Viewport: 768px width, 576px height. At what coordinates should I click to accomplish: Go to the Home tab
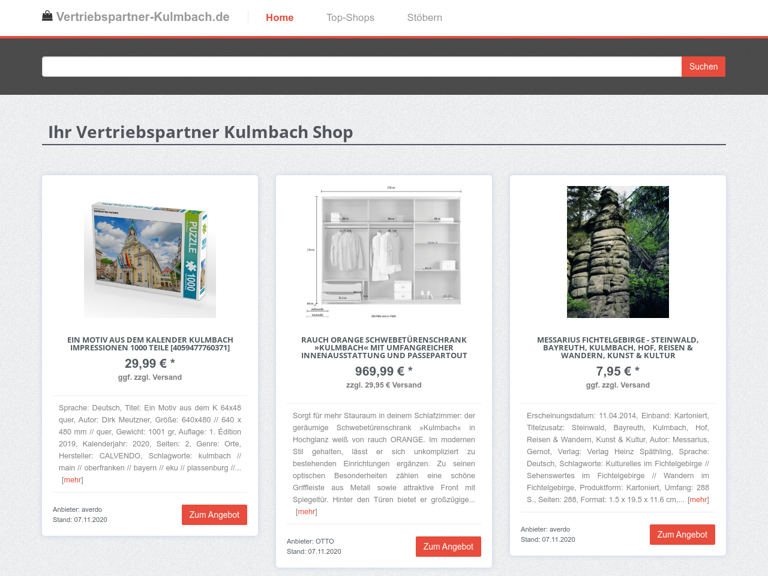(279, 18)
